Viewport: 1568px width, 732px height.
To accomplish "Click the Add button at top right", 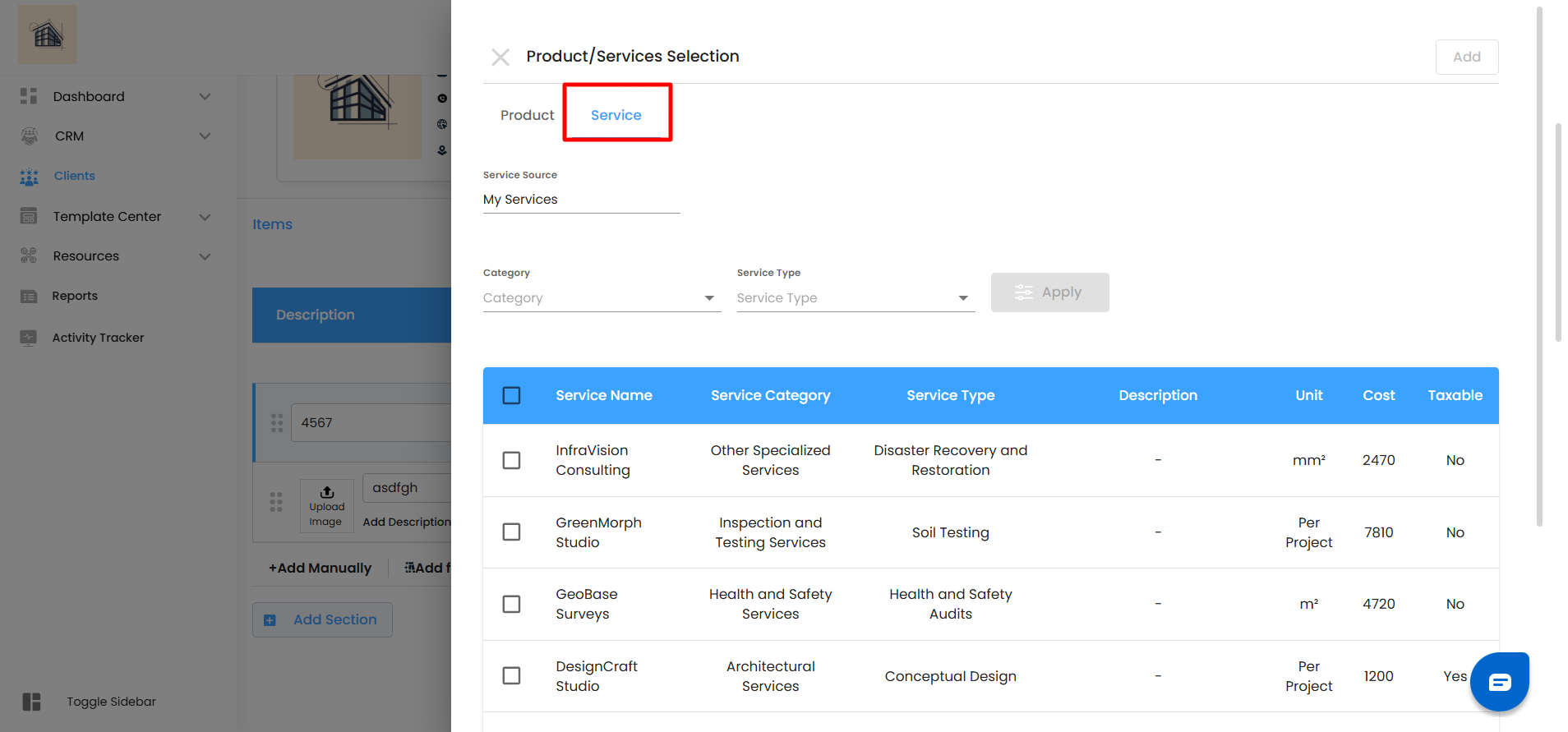I will pyautogui.click(x=1466, y=57).
